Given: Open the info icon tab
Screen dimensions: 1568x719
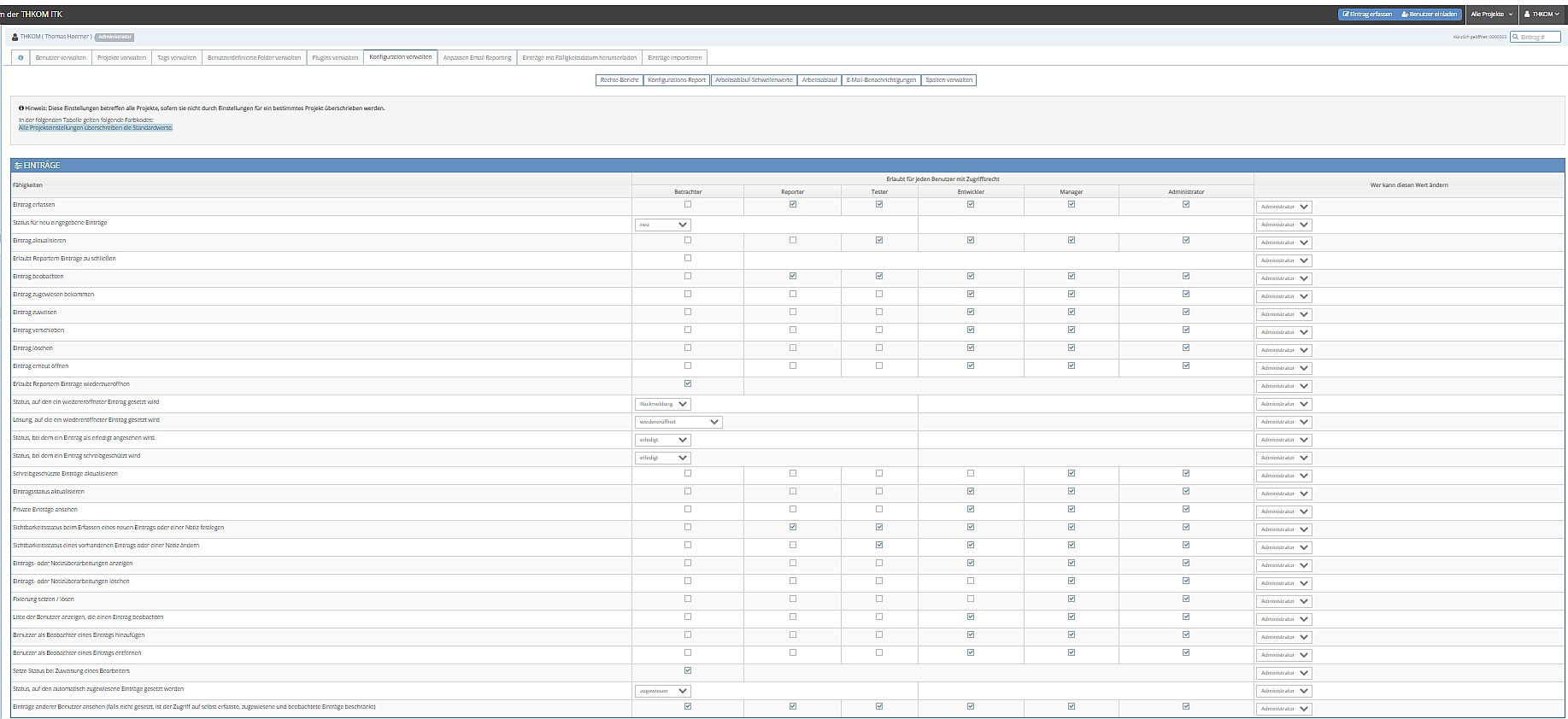Looking at the screenshot, I should [21, 58].
